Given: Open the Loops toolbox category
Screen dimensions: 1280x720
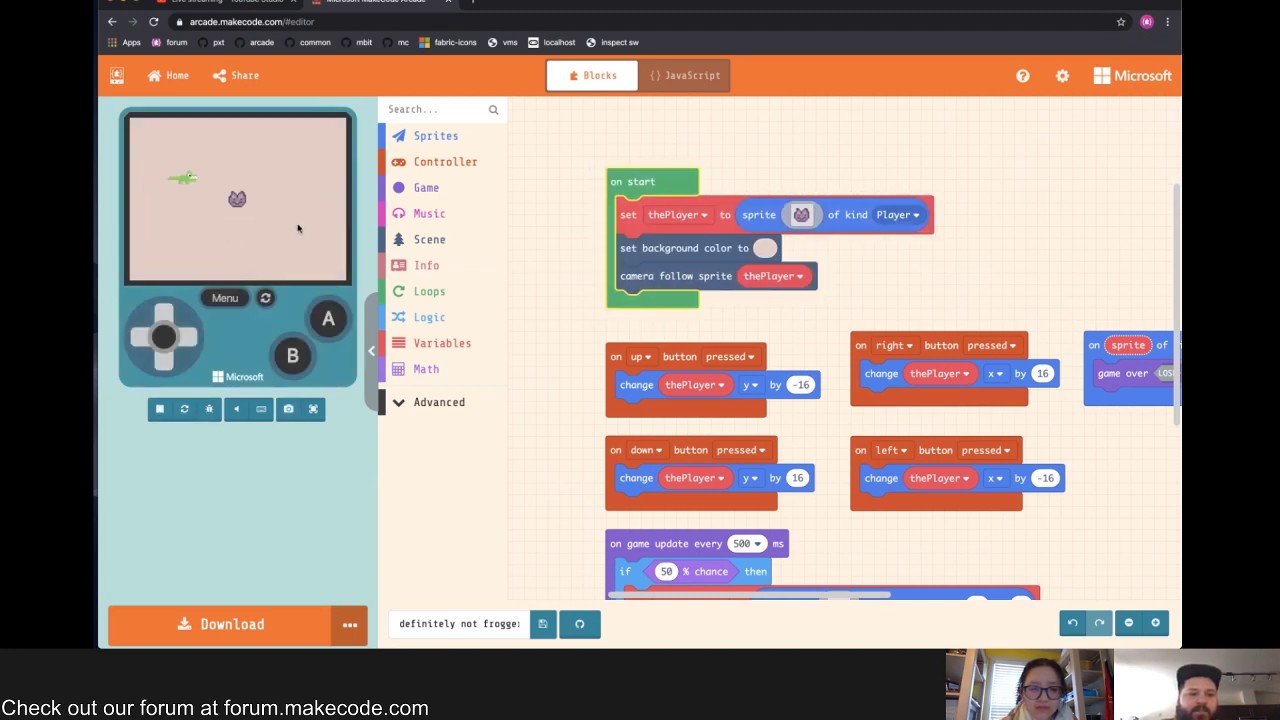Looking at the screenshot, I should [x=429, y=292].
